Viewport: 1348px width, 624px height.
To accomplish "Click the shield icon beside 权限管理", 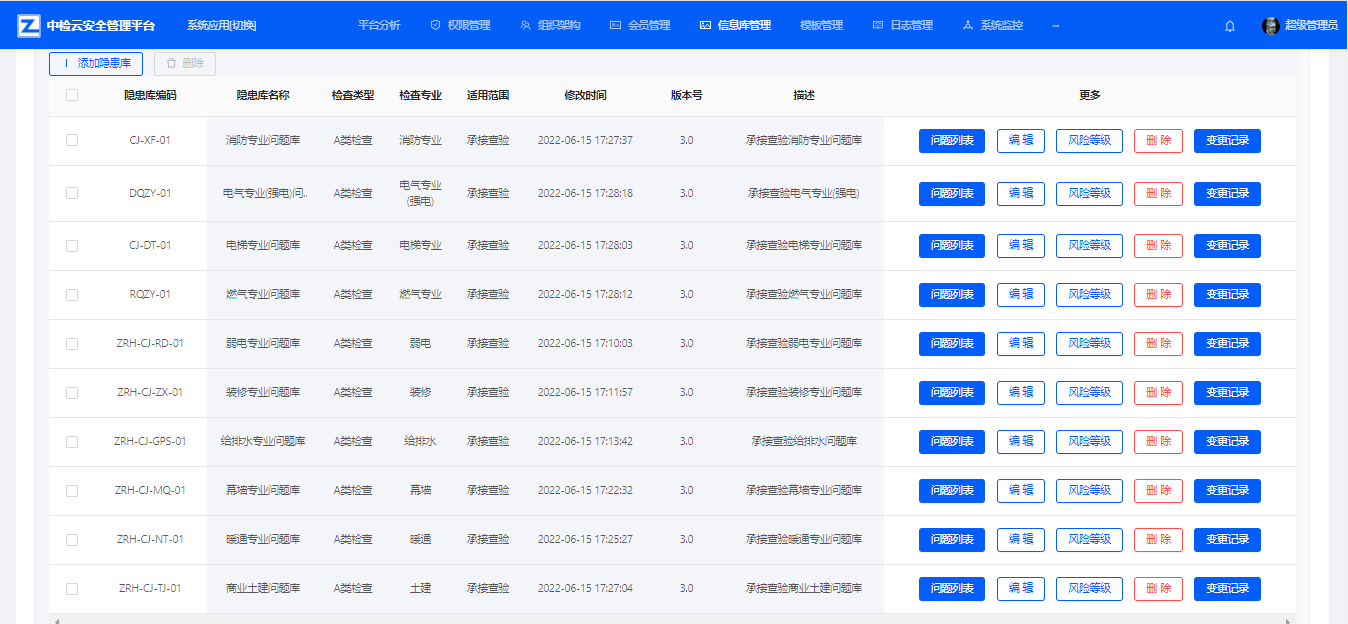I will 435,26.
